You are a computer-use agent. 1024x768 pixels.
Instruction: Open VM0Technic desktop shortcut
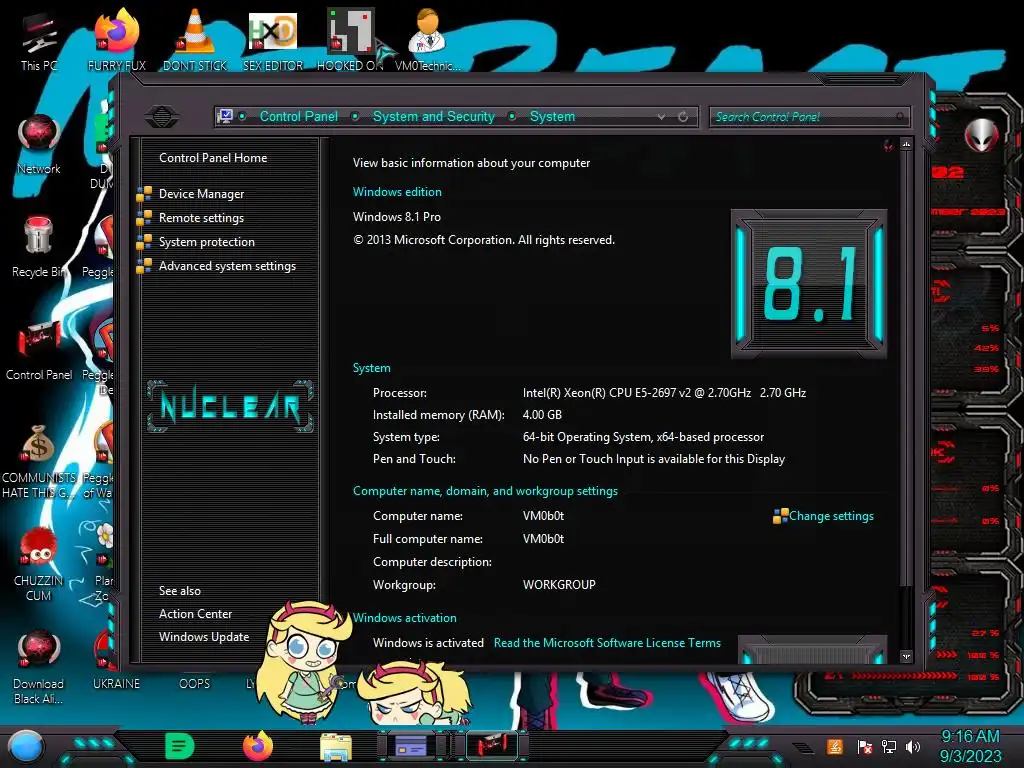[x=428, y=40]
